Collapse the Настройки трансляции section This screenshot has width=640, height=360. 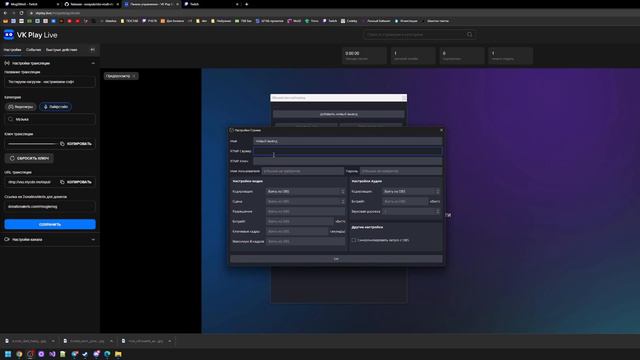[93, 63]
